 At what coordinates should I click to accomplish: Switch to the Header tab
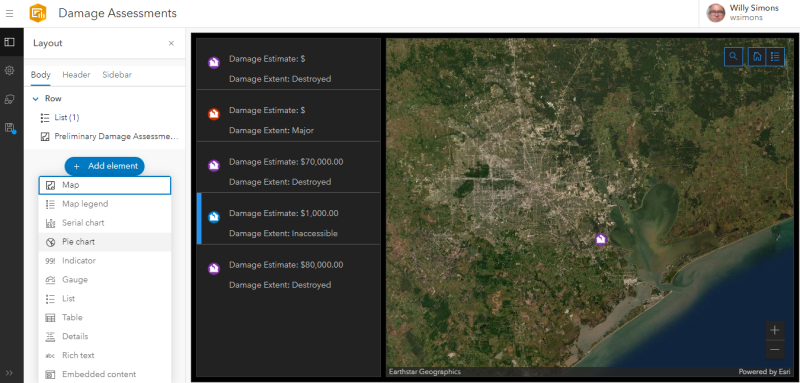click(x=76, y=75)
